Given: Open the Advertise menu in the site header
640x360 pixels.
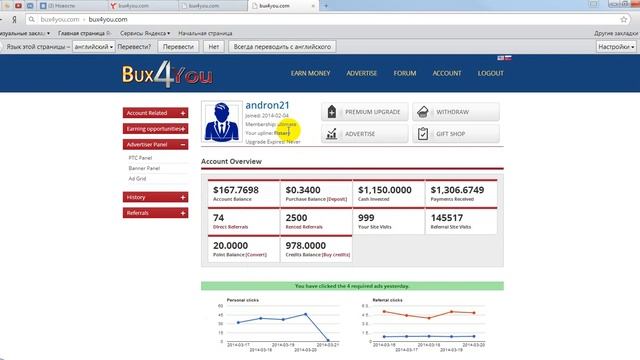Looking at the screenshot, I should tap(362, 73).
